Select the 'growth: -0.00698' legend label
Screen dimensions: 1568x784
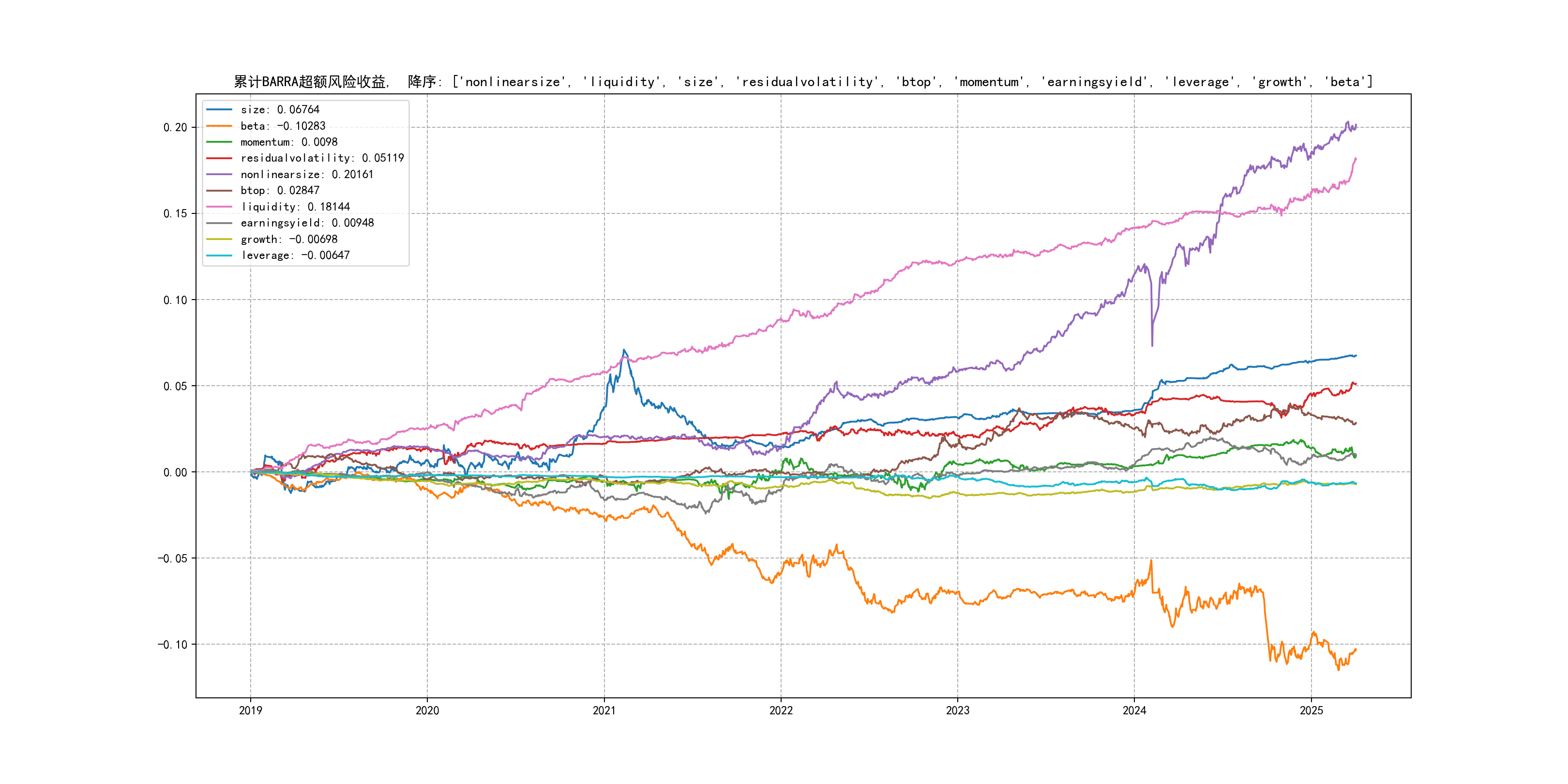(288, 239)
